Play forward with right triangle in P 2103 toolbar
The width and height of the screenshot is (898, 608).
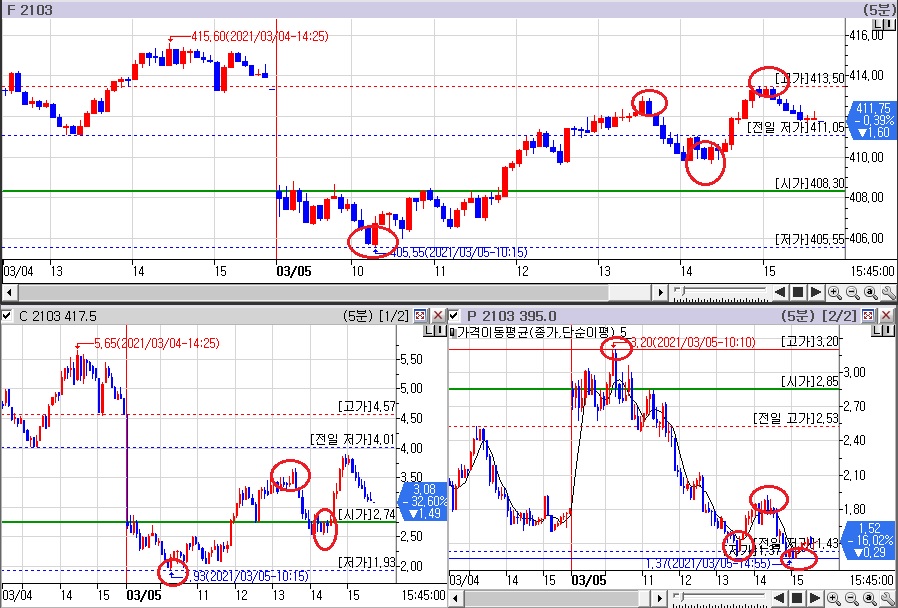click(816, 599)
